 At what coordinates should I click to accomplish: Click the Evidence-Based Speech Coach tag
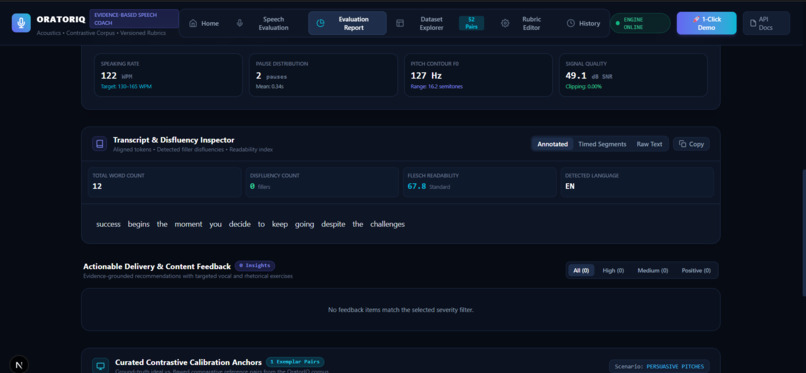coord(134,19)
